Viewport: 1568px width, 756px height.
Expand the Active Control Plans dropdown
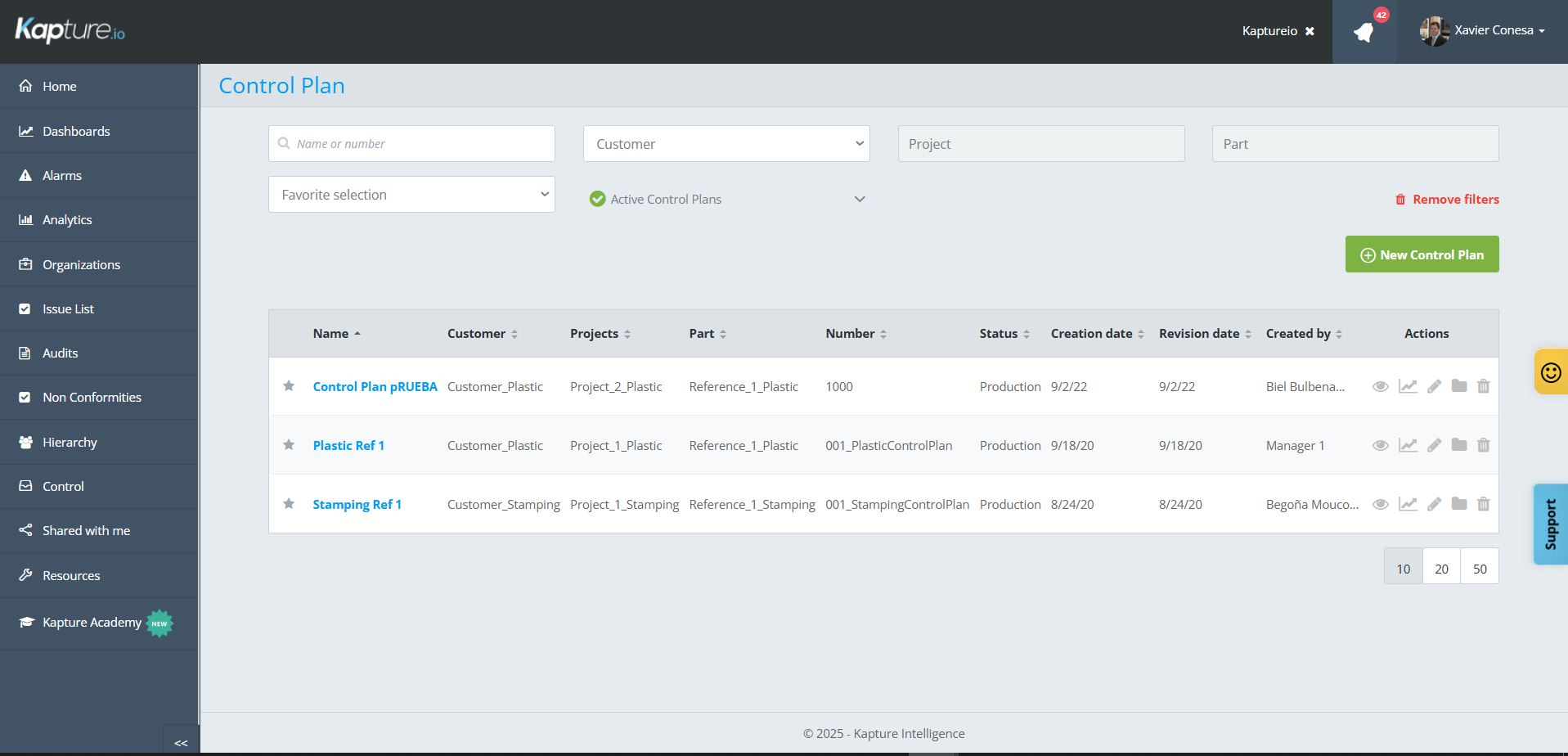(726, 199)
